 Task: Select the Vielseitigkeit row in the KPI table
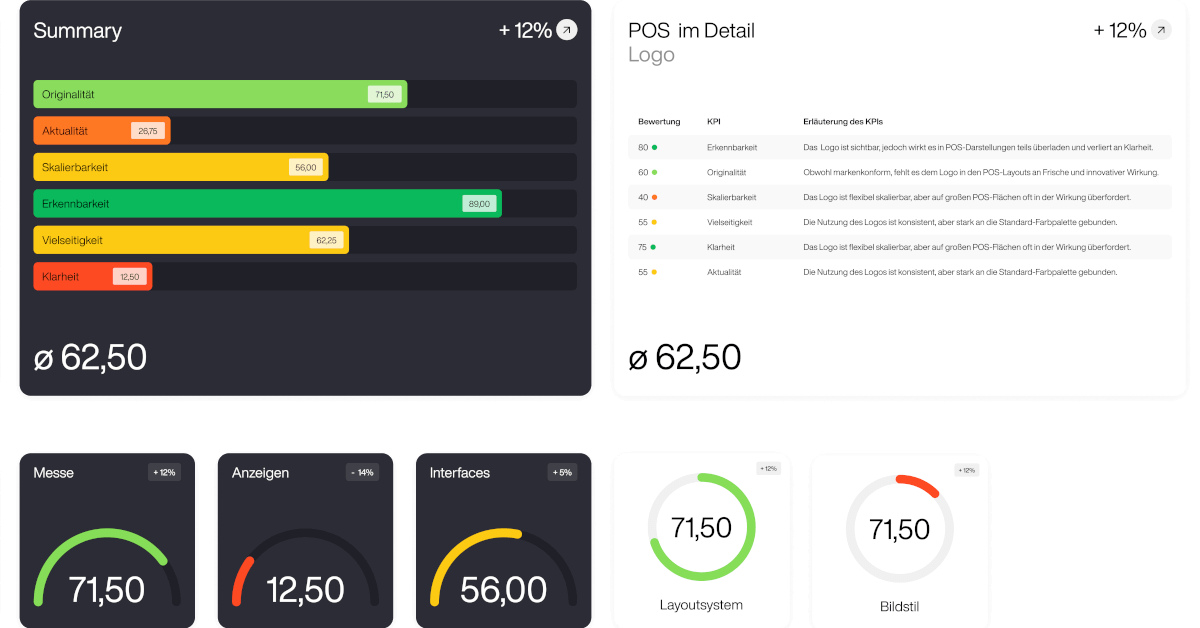900,222
